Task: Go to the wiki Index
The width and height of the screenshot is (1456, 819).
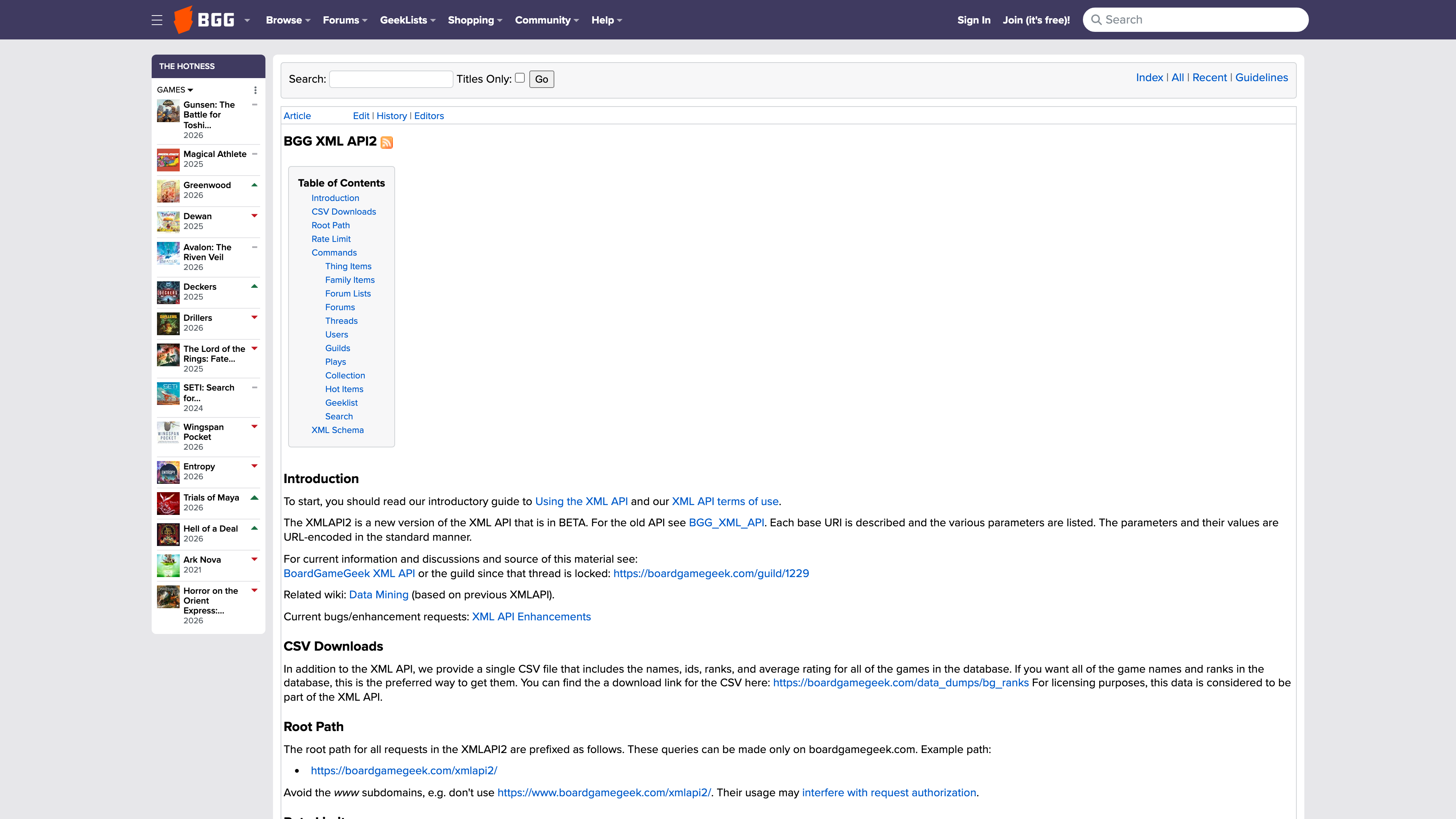Action: click(1150, 77)
